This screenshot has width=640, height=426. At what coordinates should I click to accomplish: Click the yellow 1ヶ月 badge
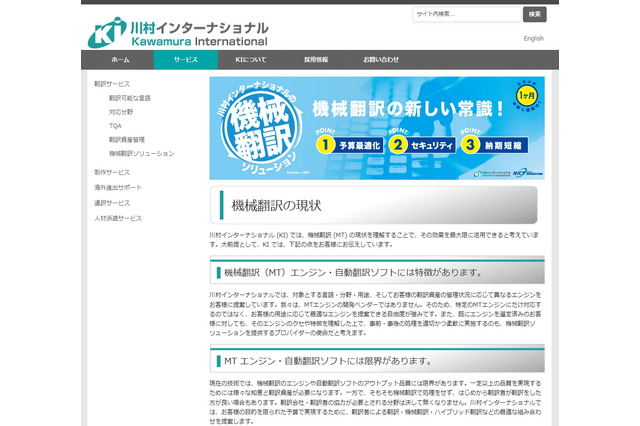527,96
